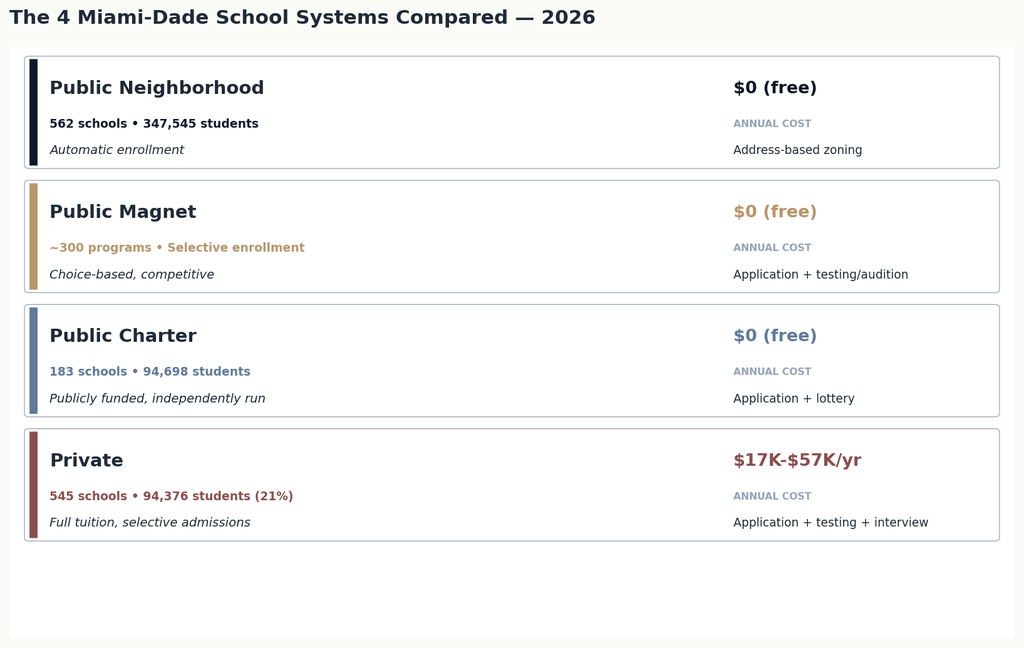Click '~300 programs • Selective enrollment' text

point(177,248)
